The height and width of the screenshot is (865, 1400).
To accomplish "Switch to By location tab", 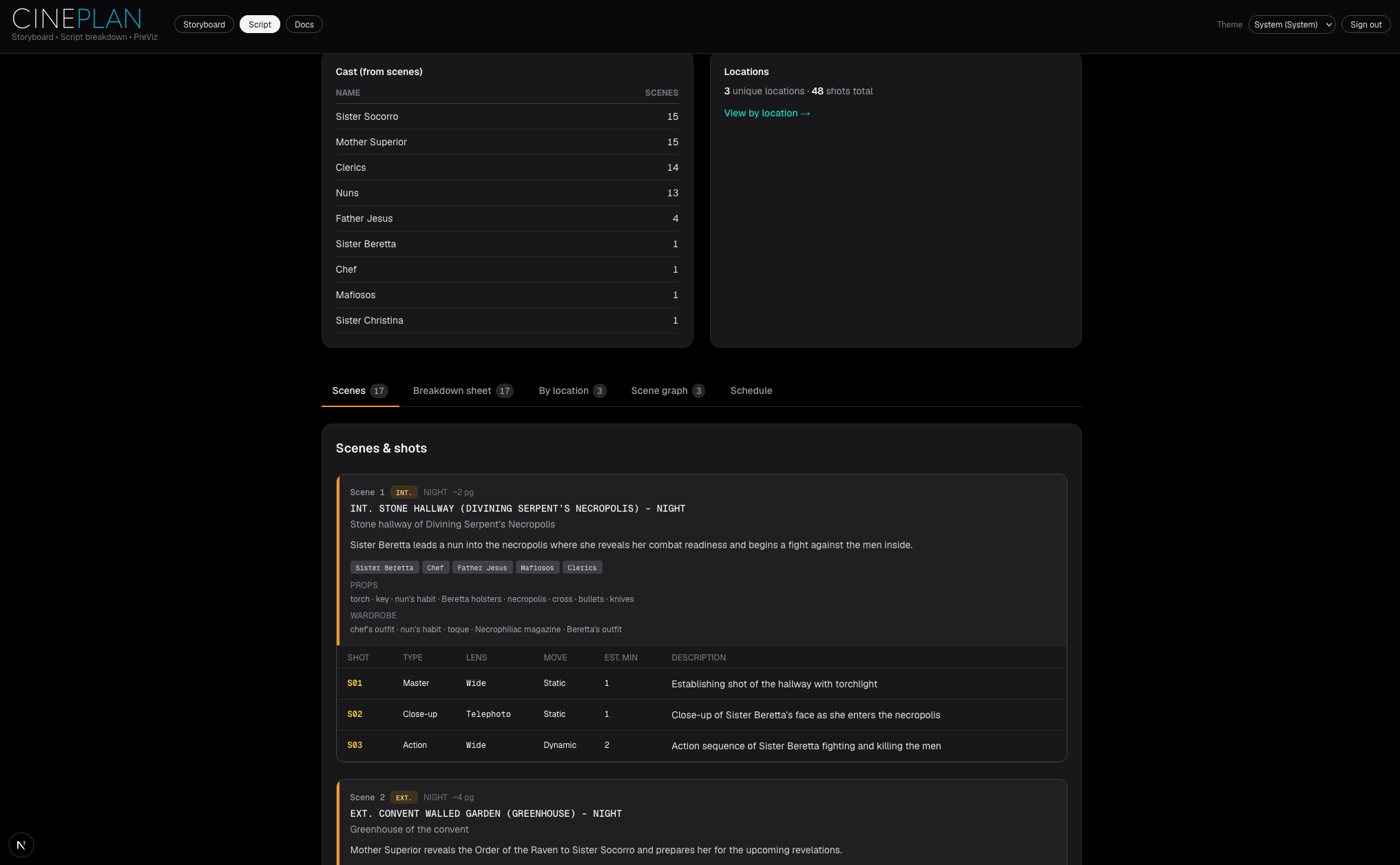I will point(572,390).
